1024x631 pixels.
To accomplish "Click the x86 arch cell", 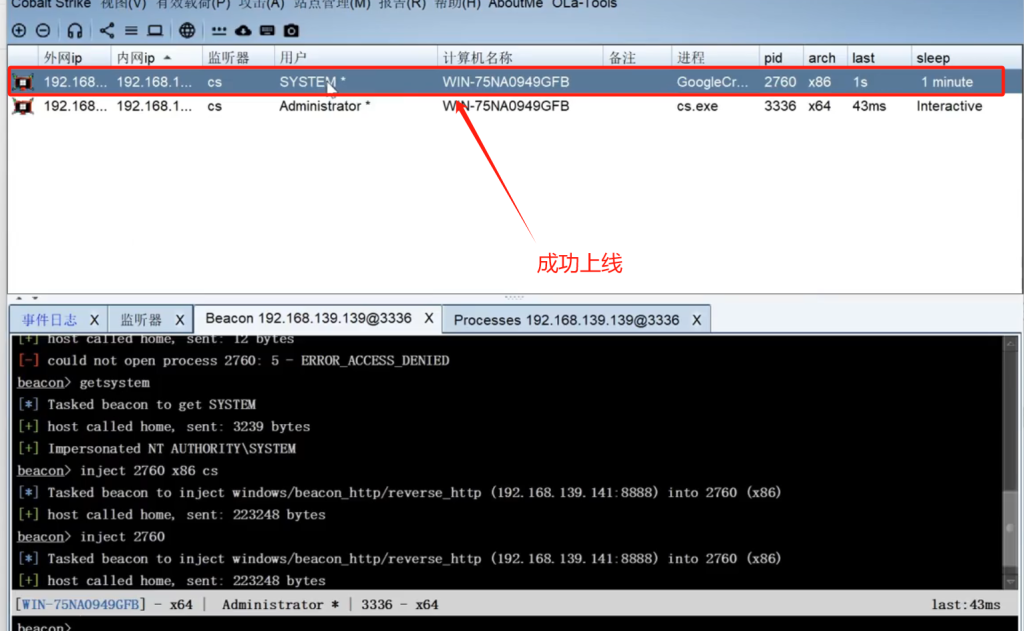I will (819, 82).
